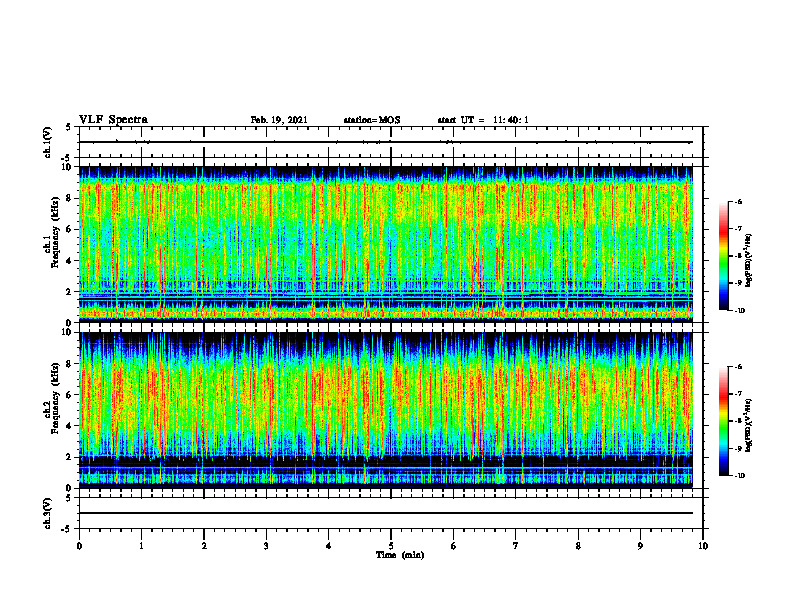This screenshot has height=612, width=792.
Task: Click the ch.1 spectrogram plot
Action: [x=386, y=244]
